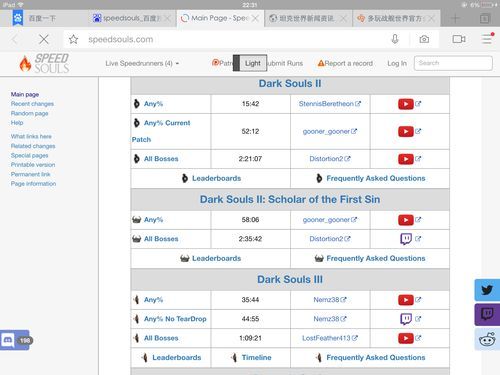The height and width of the screenshot is (375, 500).
Task: Click the Twitch side button on right edge
Action: (487, 314)
